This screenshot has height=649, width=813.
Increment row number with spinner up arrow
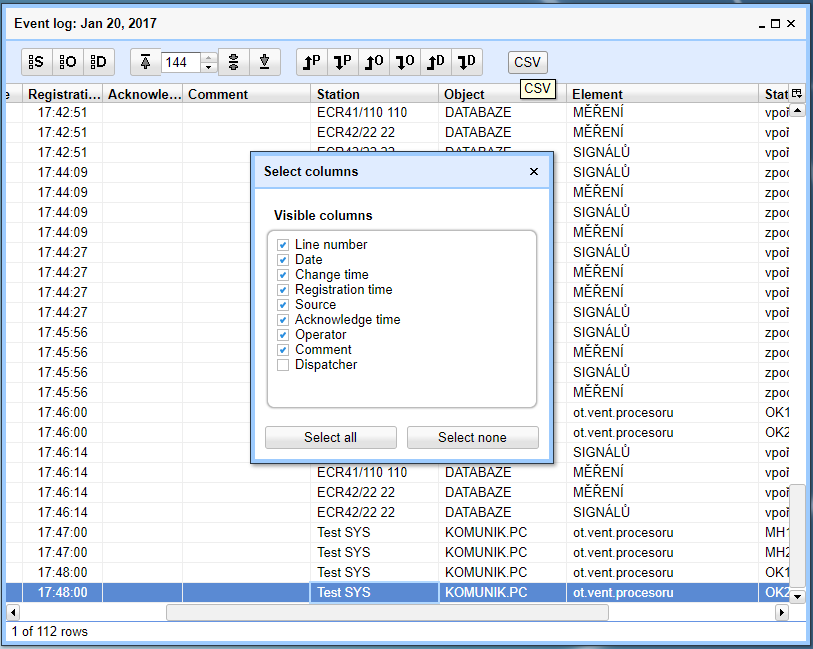(x=208, y=58)
